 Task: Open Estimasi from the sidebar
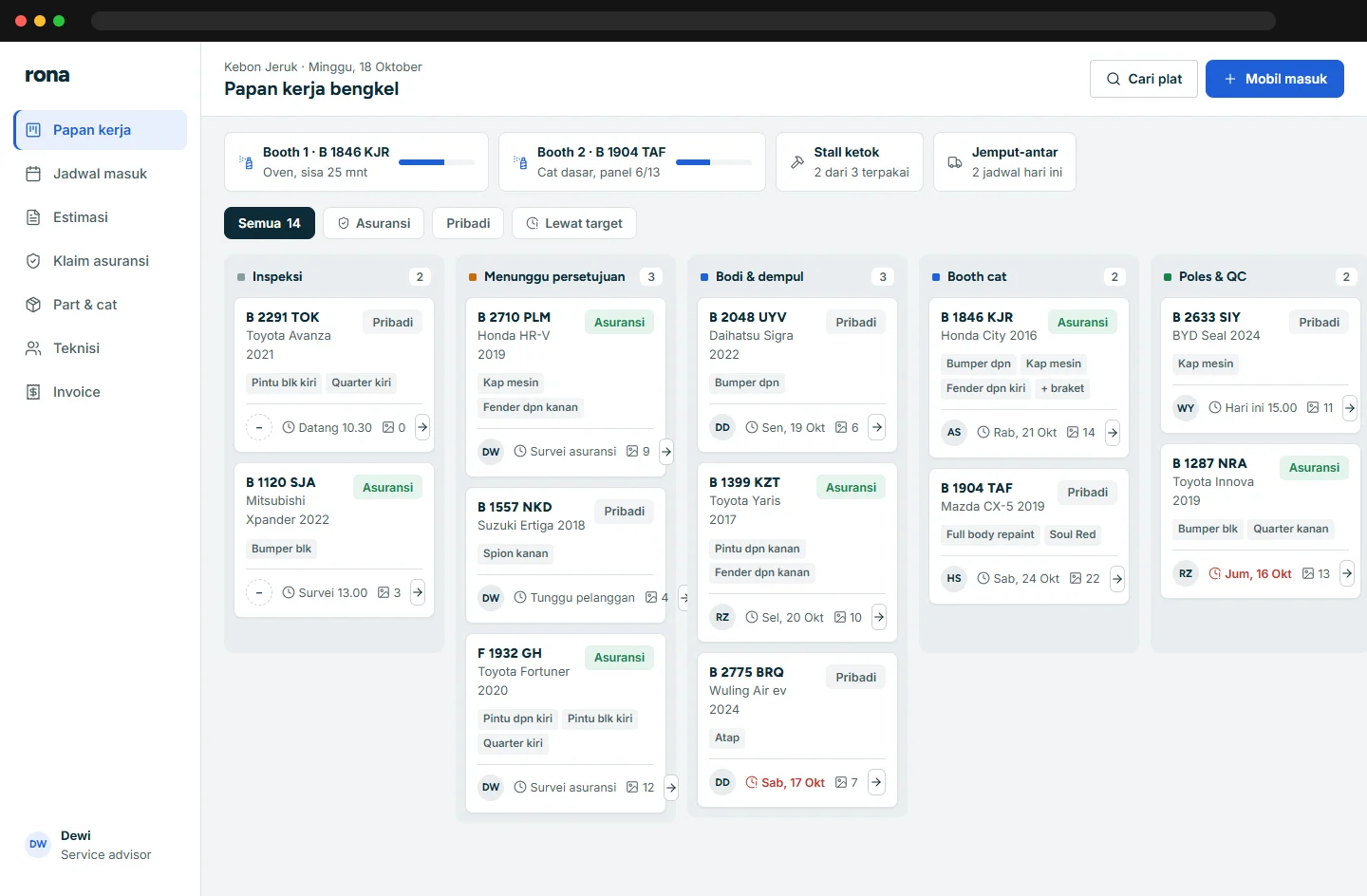pos(101,217)
